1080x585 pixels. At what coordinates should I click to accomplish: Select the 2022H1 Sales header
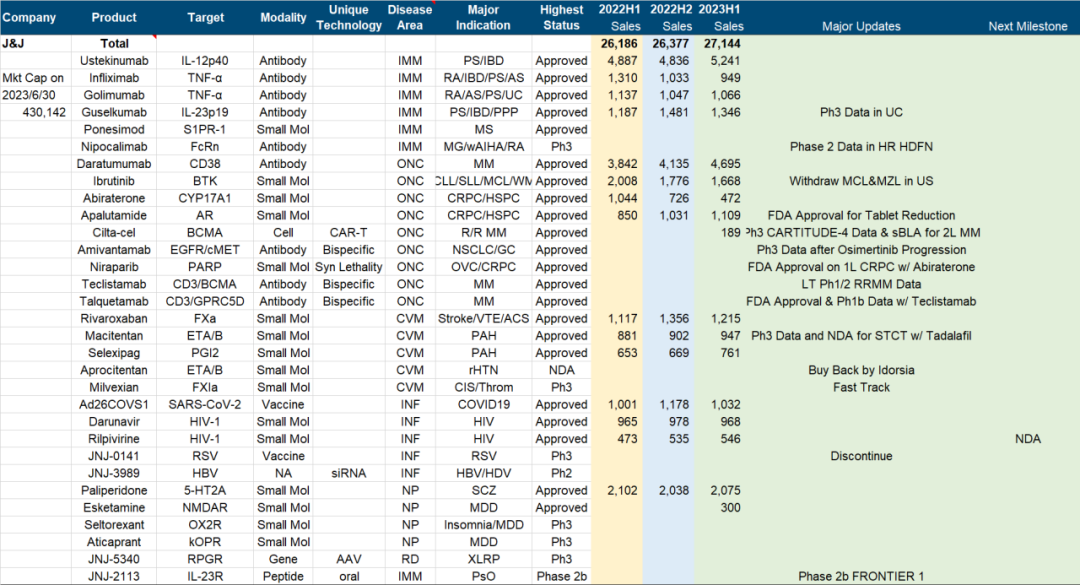(619, 17)
